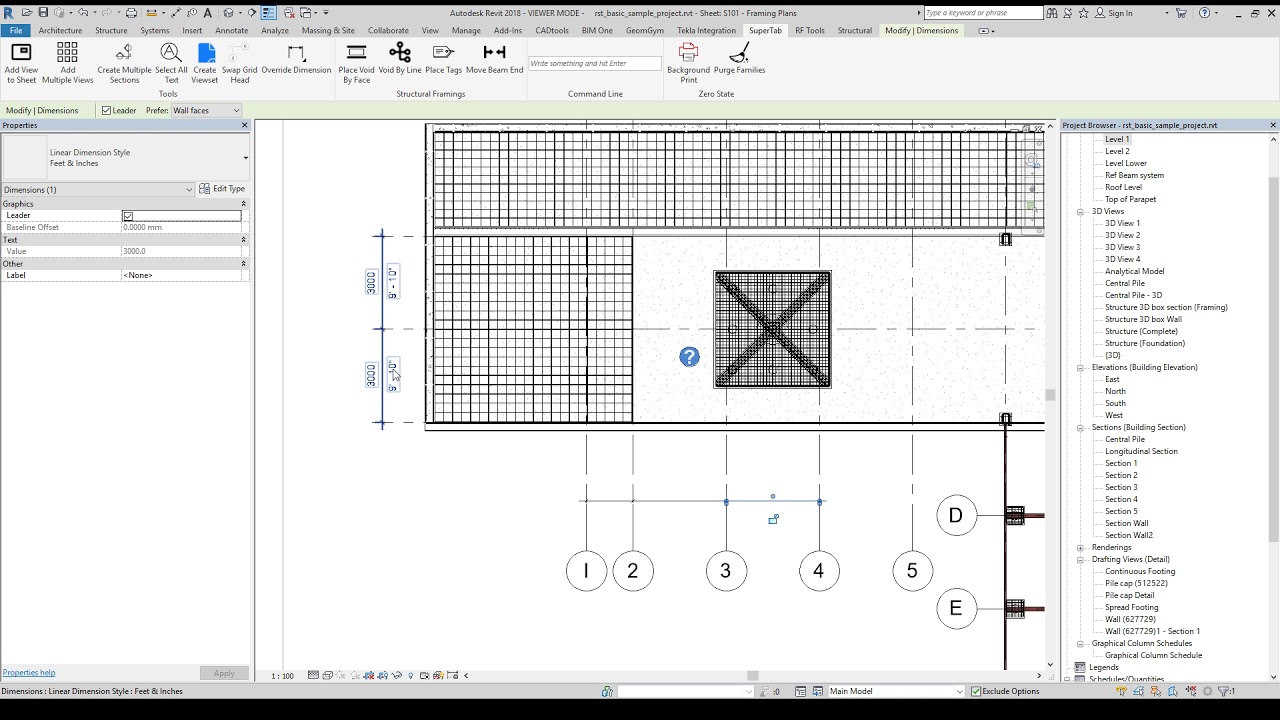Click the keyword search box in title bar
The width and height of the screenshot is (1280, 720).
pos(983,13)
